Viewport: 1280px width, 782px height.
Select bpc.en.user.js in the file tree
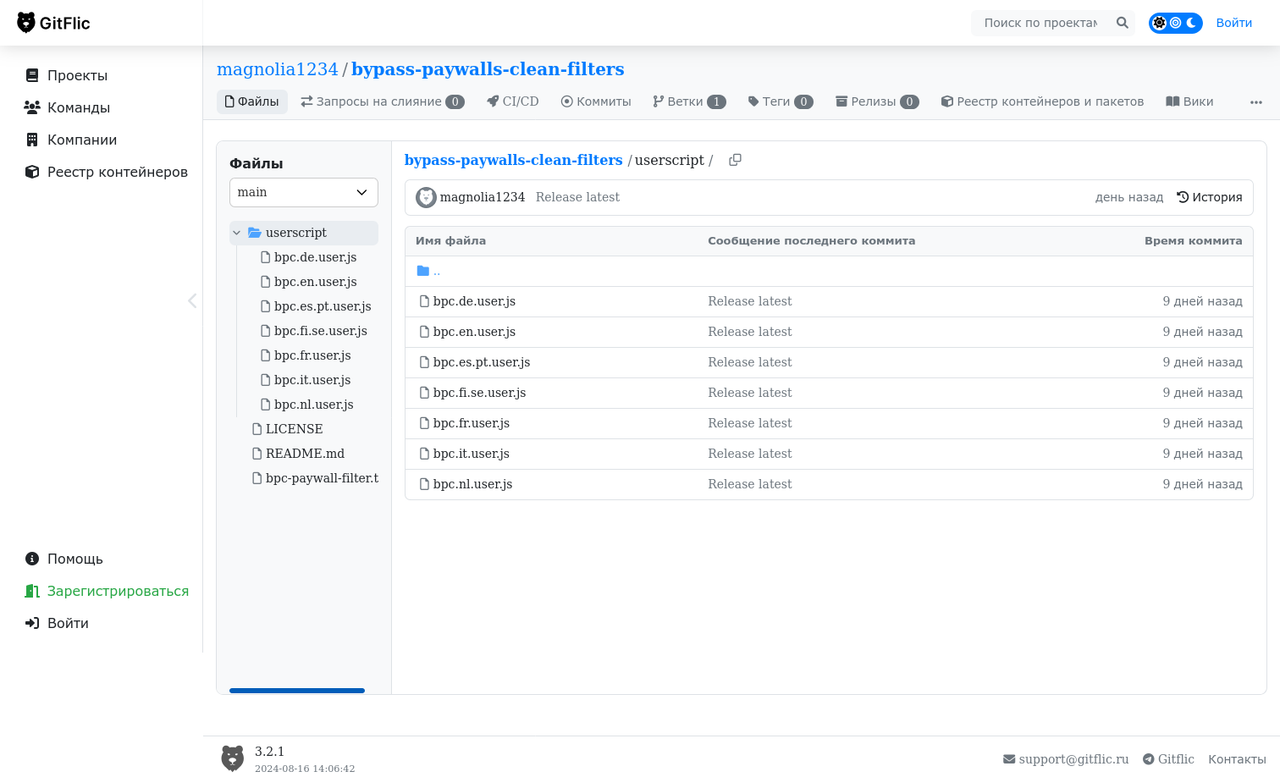[x=308, y=282]
